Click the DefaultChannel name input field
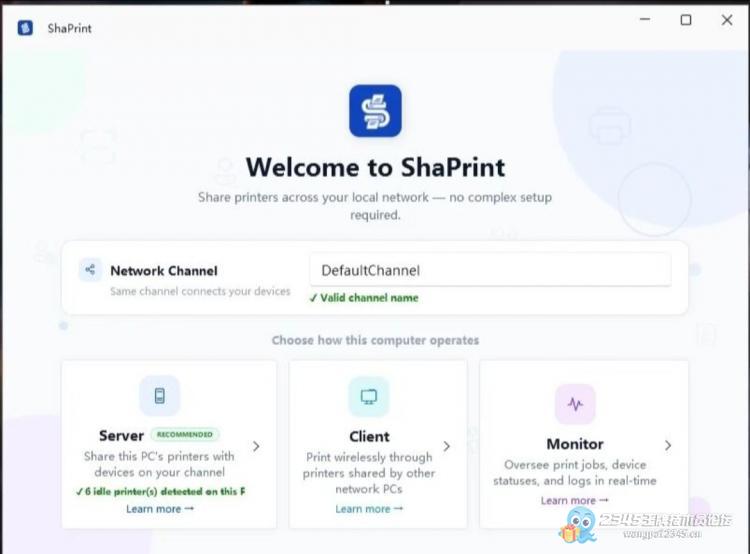Screen dimensions: 750x554 point(490,270)
